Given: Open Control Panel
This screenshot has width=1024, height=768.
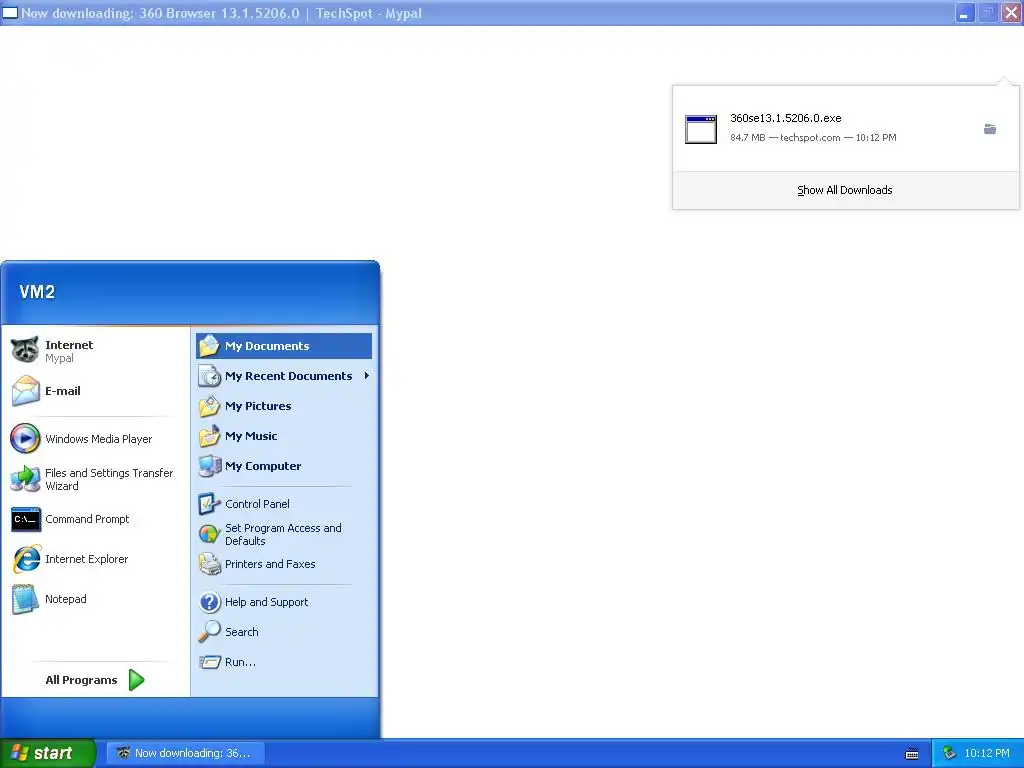Looking at the screenshot, I should [x=284, y=504].
